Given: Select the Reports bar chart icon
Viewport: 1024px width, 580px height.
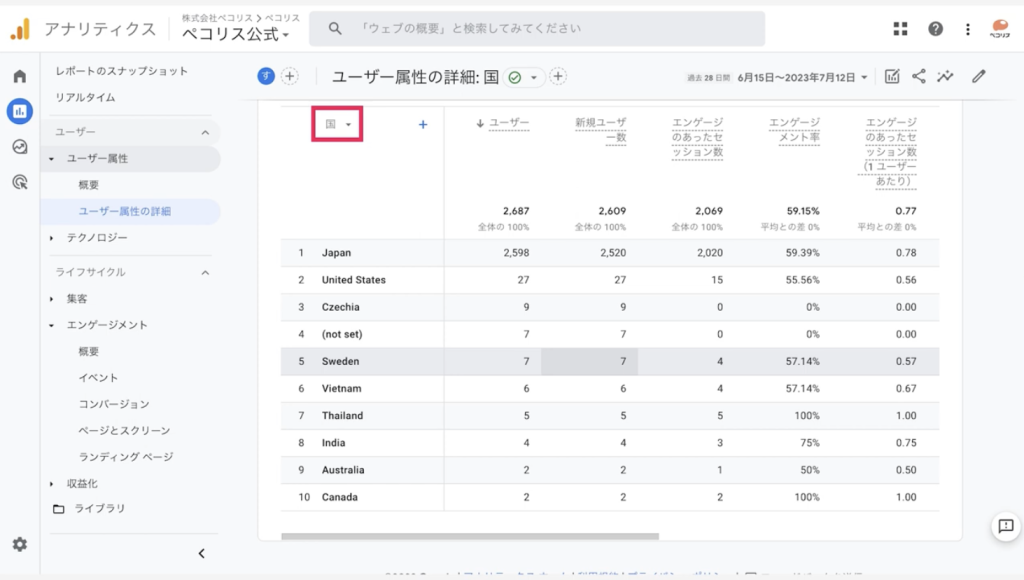Looking at the screenshot, I should pos(20,111).
